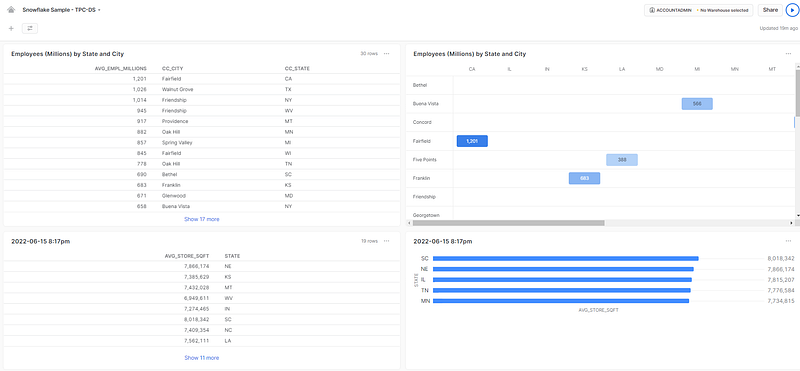Click the Share button

[x=770, y=10]
